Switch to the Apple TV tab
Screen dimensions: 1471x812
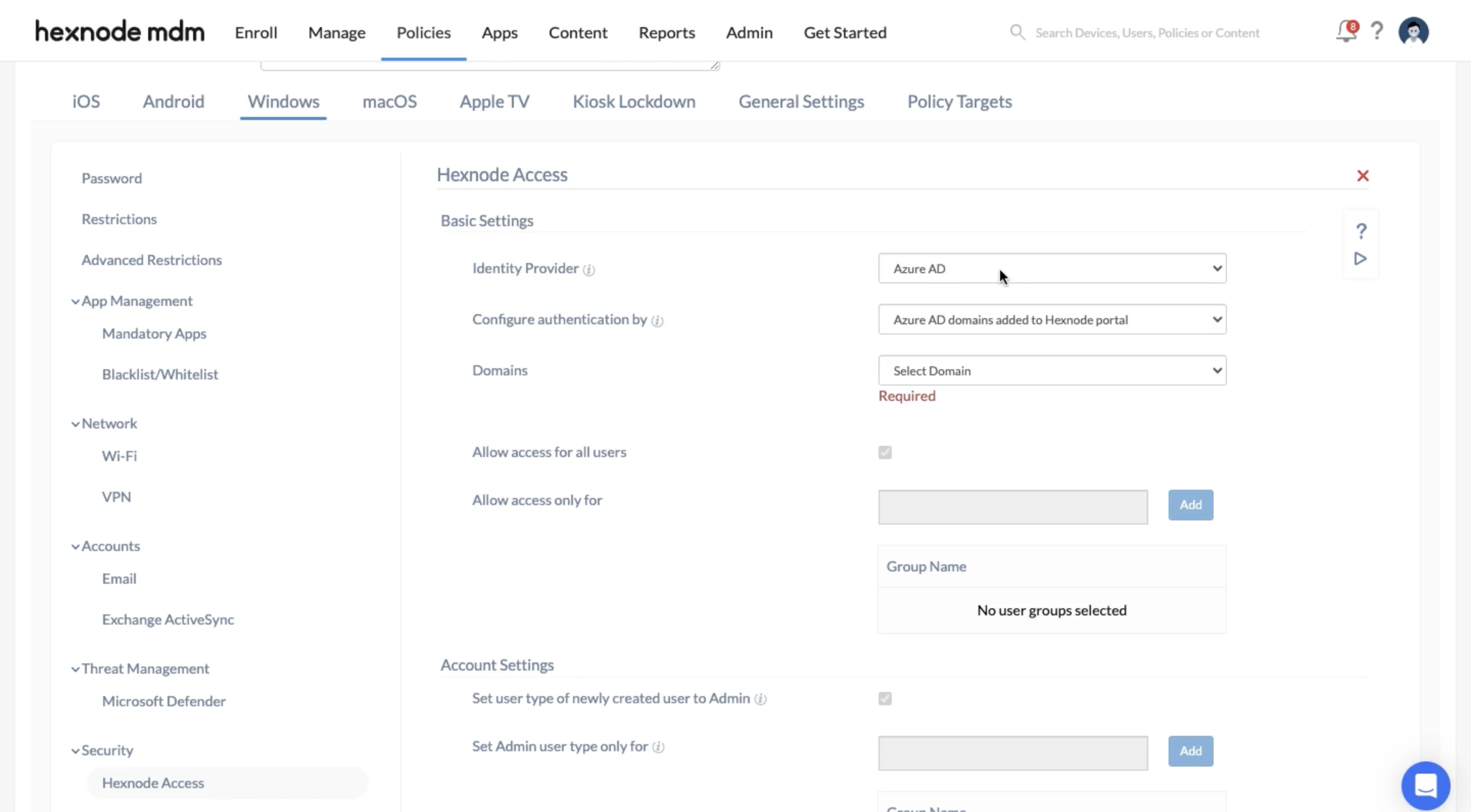pyautogui.click(x=494, y=102)
